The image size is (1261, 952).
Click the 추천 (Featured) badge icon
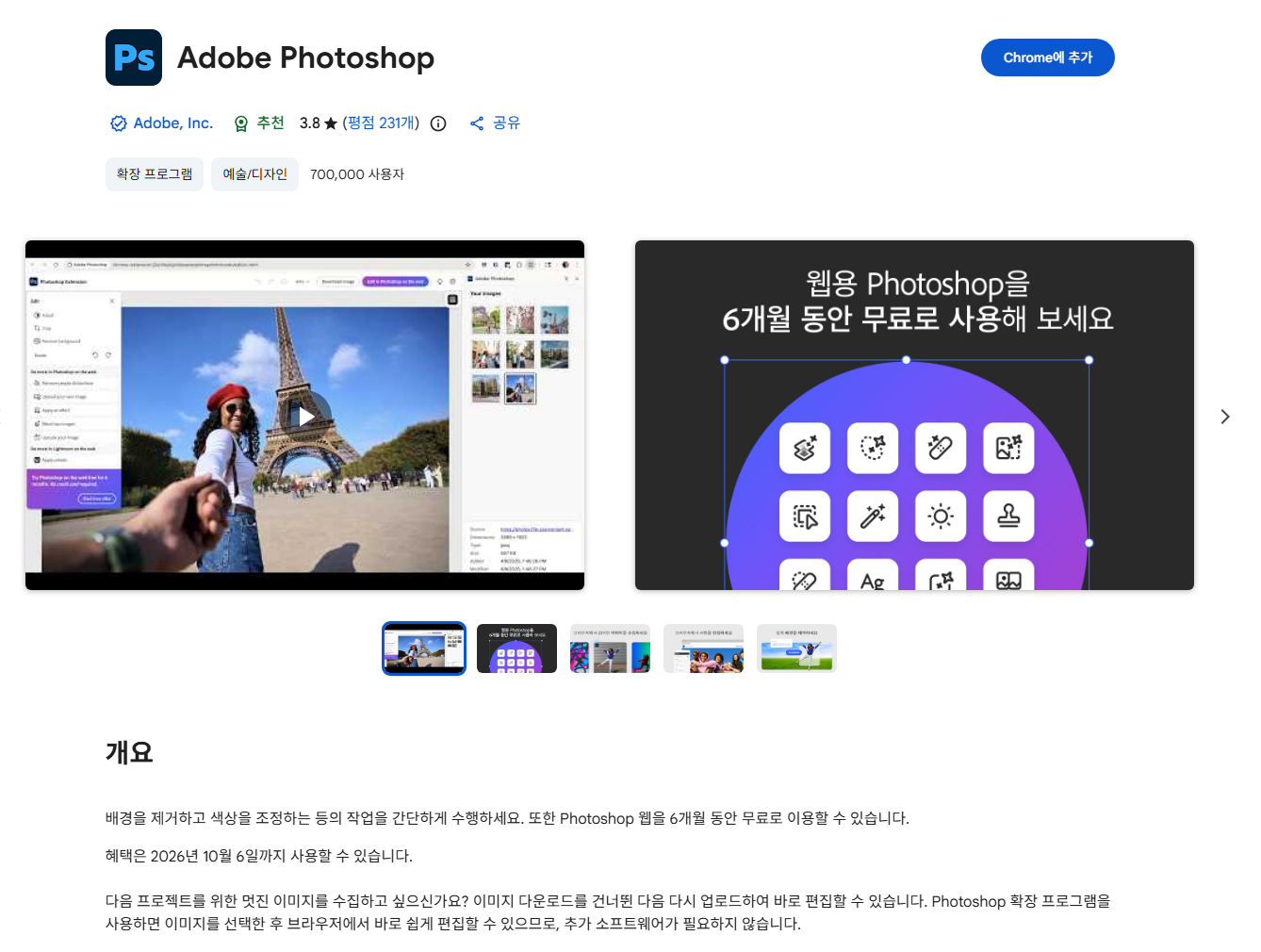click(x=240, y=123)
